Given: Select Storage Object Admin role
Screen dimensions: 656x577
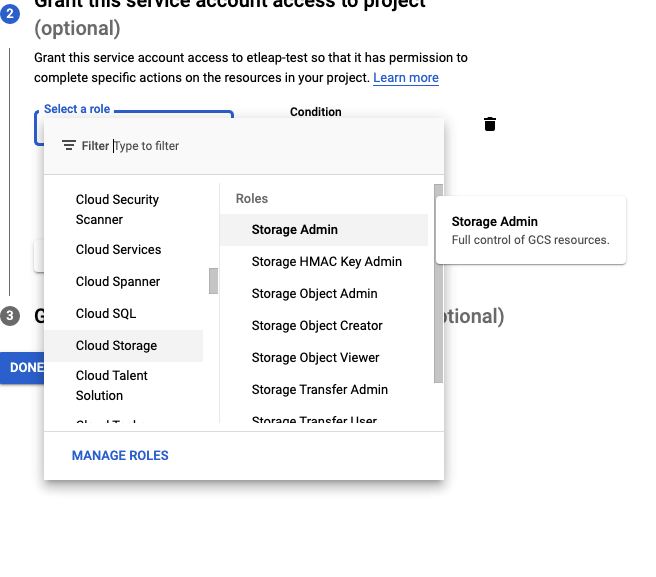Looking at the screenshot, I should [314, 293].
